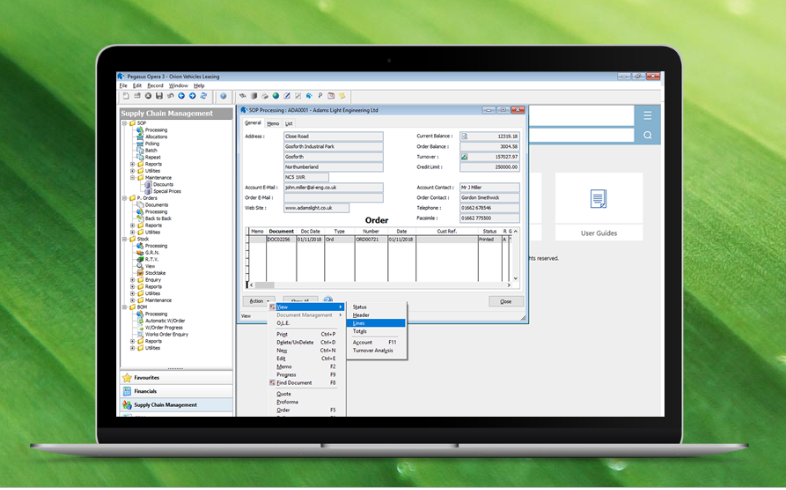The height and width of the screenshot is (490, 786).
Task: Collapse the SOP tree folder
Action: point(125,123)
